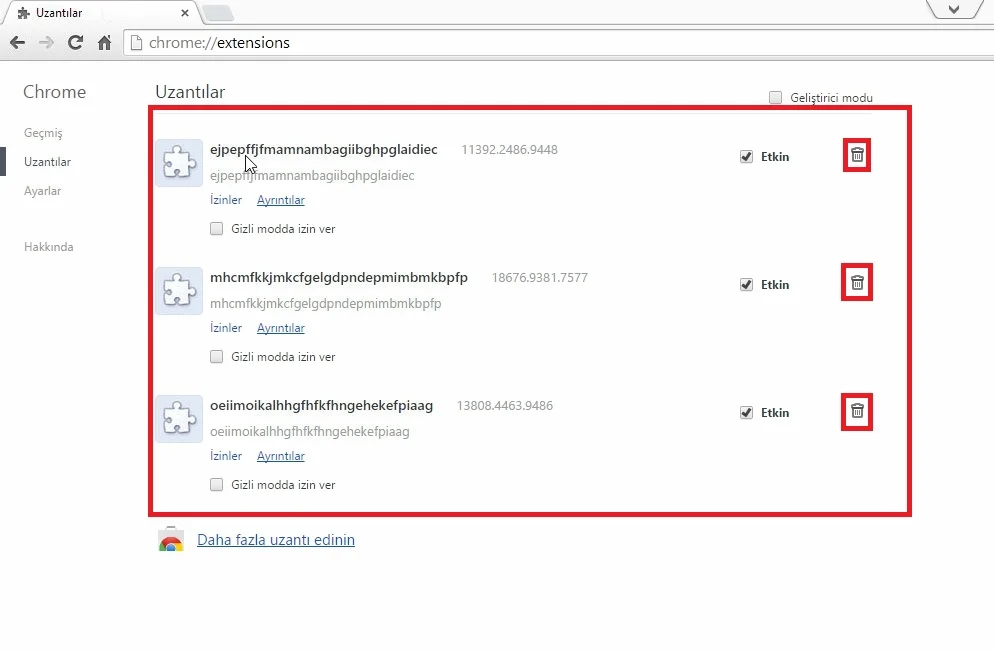Click the browser forward arrow
The width and height of the screenshot is (994, 653).
46,43
